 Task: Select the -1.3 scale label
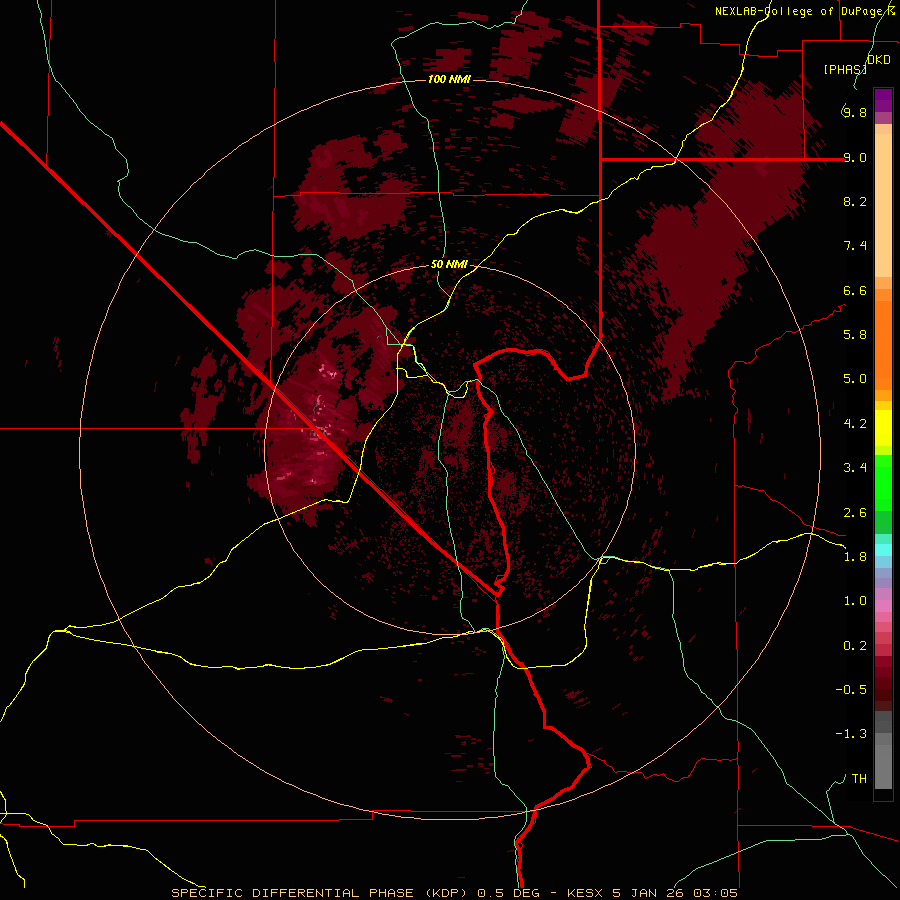[x=851, y=734]
